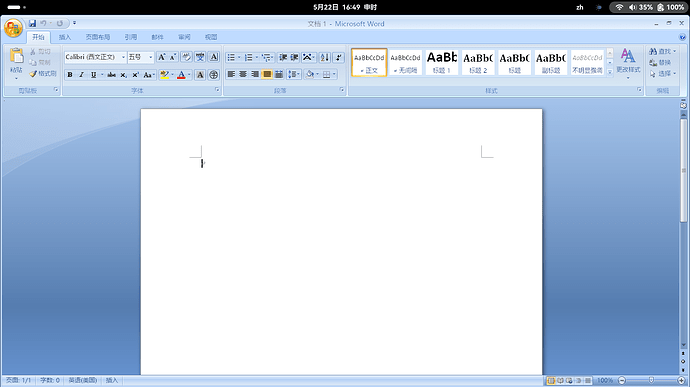This screenshot has width=690, height=387.
Task: Expand the borders dropdown arrow
Action: pyautogui.click(x=334, y=74)
